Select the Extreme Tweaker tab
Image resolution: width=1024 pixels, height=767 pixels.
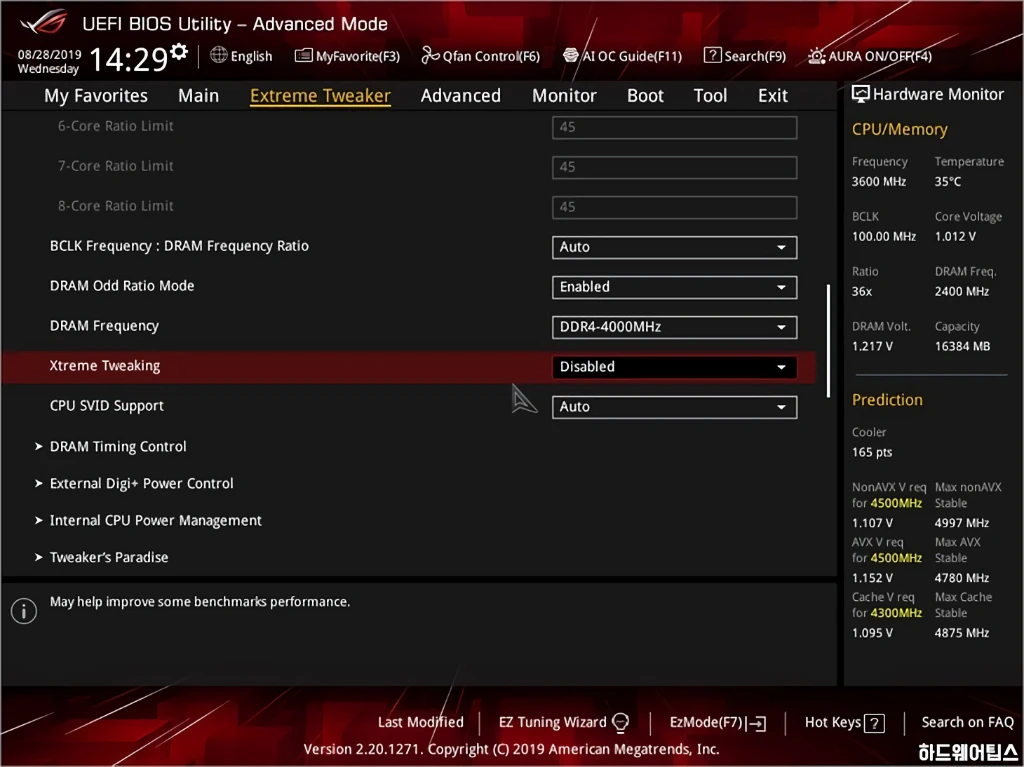tap(320, 95)
